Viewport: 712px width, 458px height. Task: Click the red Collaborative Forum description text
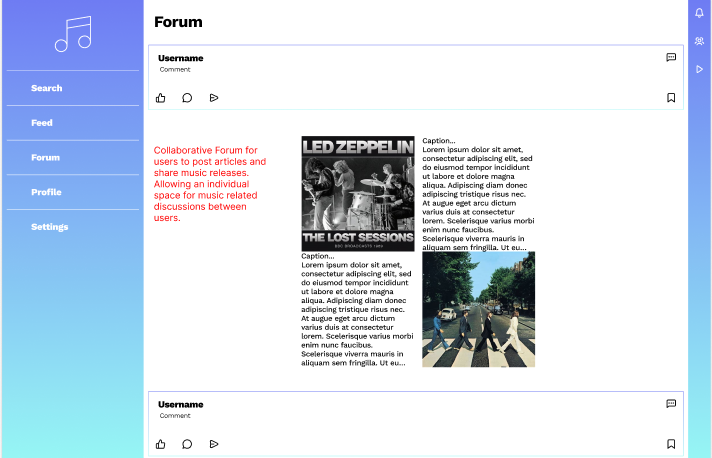[210, 184]
